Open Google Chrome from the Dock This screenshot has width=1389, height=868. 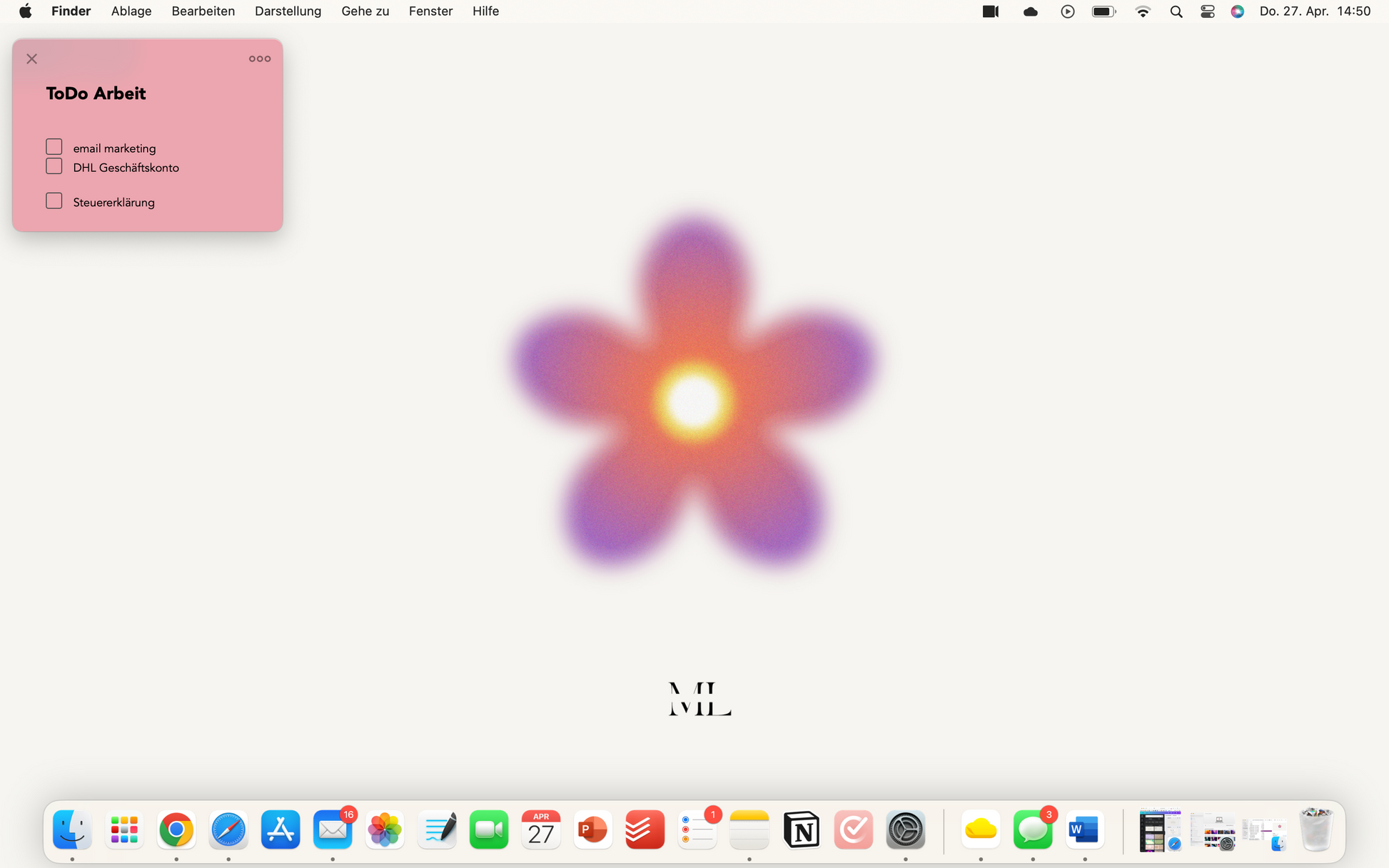coord(176,829)
